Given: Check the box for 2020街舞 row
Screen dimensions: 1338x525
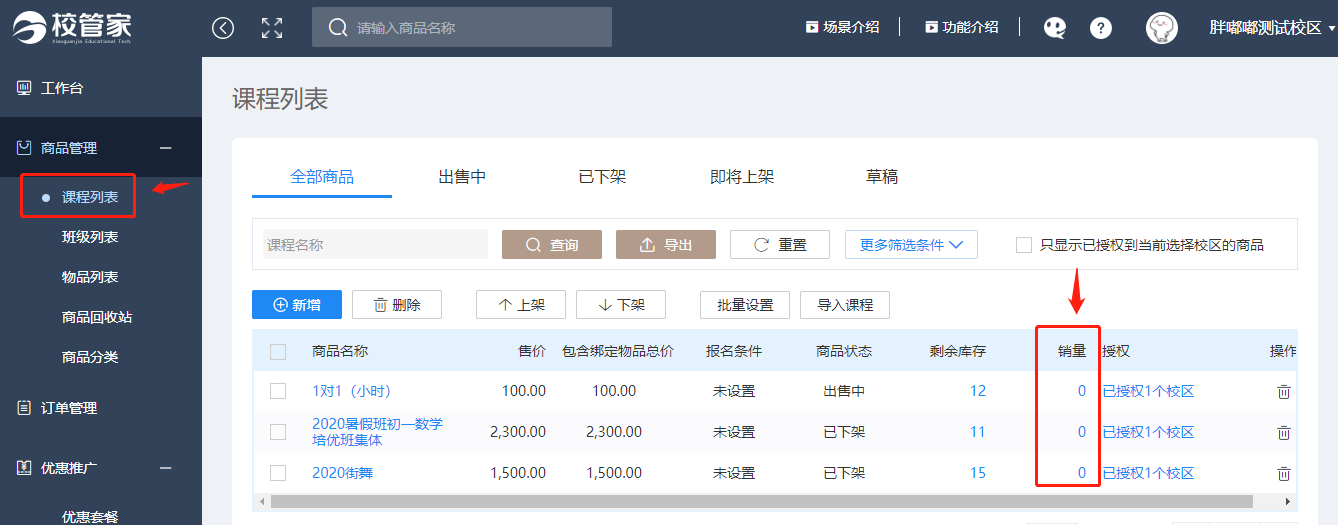Looking at the screenshot, I should pos(278,472).
